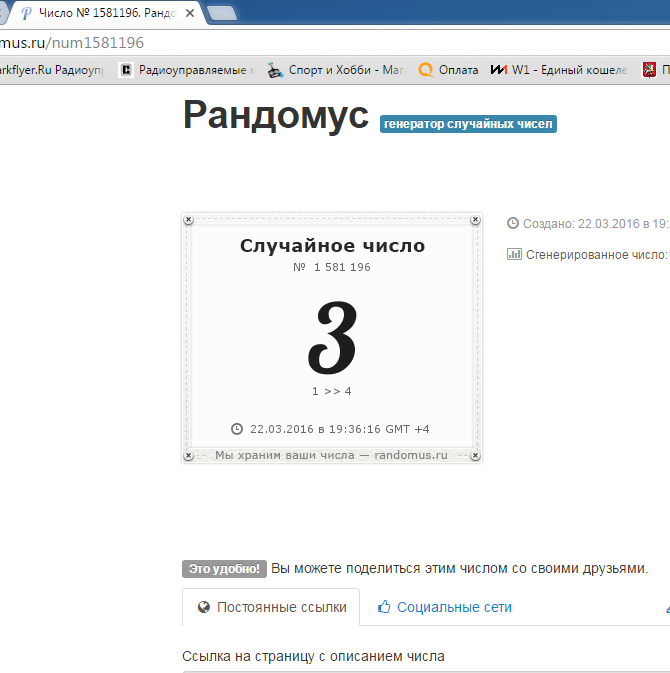The height and width of the screenshot is (673, 670).
Task: Click the clock icon beside the card timestamp
Action: 237,429
